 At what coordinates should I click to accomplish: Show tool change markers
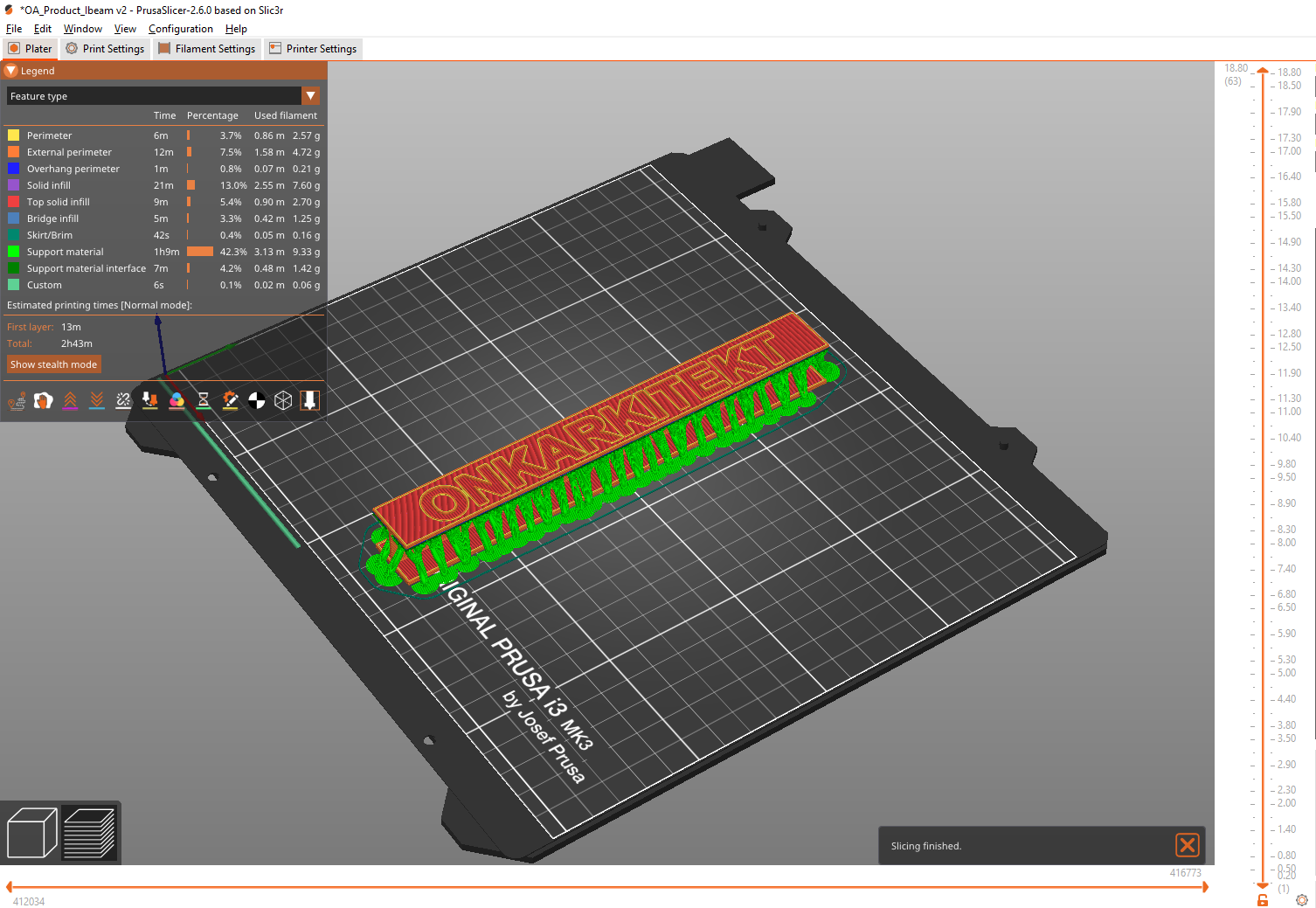[x=150, y=400]
